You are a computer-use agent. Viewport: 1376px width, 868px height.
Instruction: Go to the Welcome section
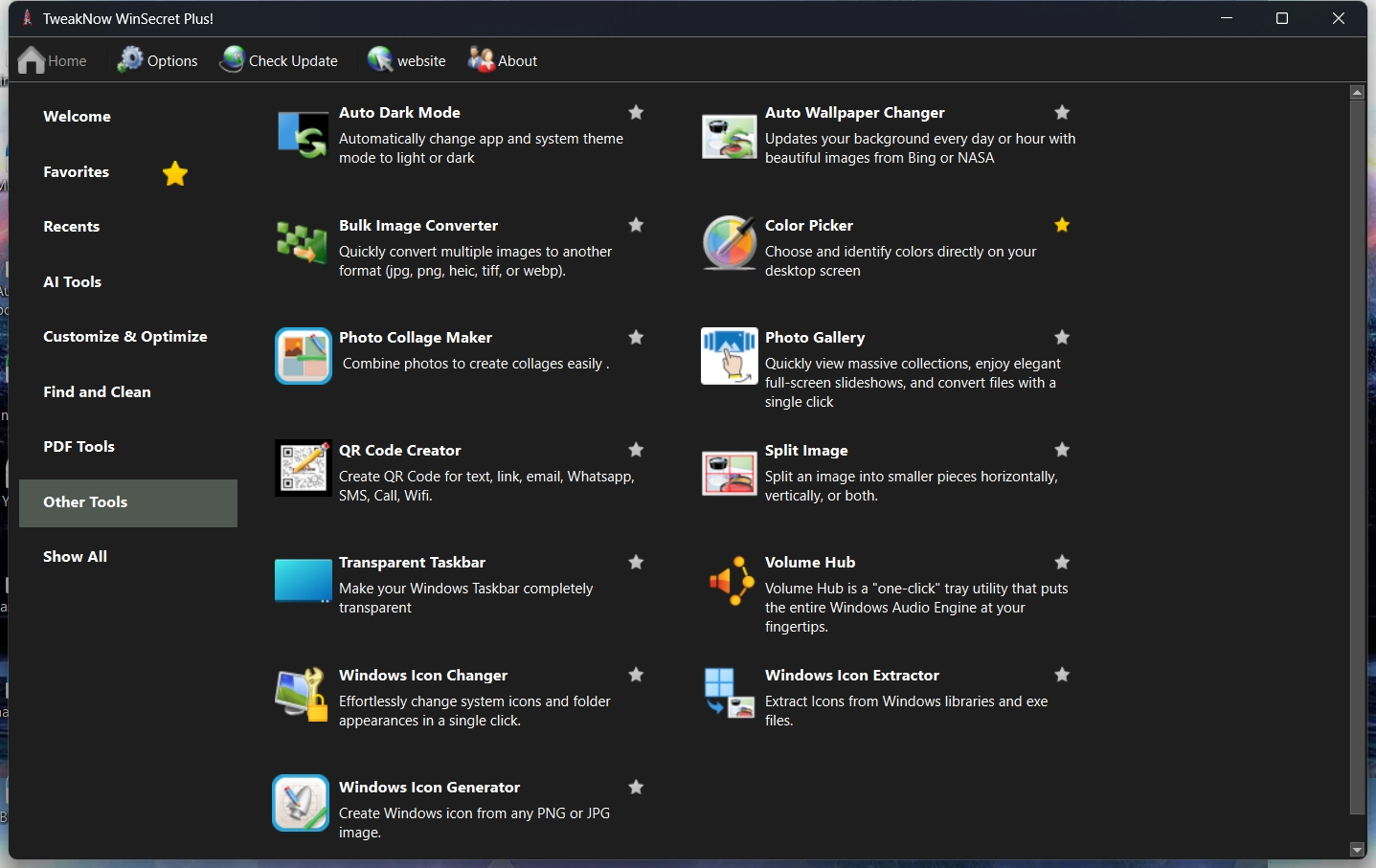pos(77,117)
